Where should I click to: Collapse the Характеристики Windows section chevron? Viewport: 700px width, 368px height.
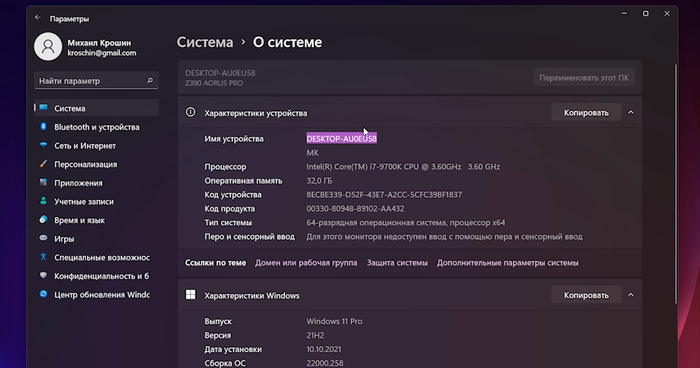click(631, 295)
